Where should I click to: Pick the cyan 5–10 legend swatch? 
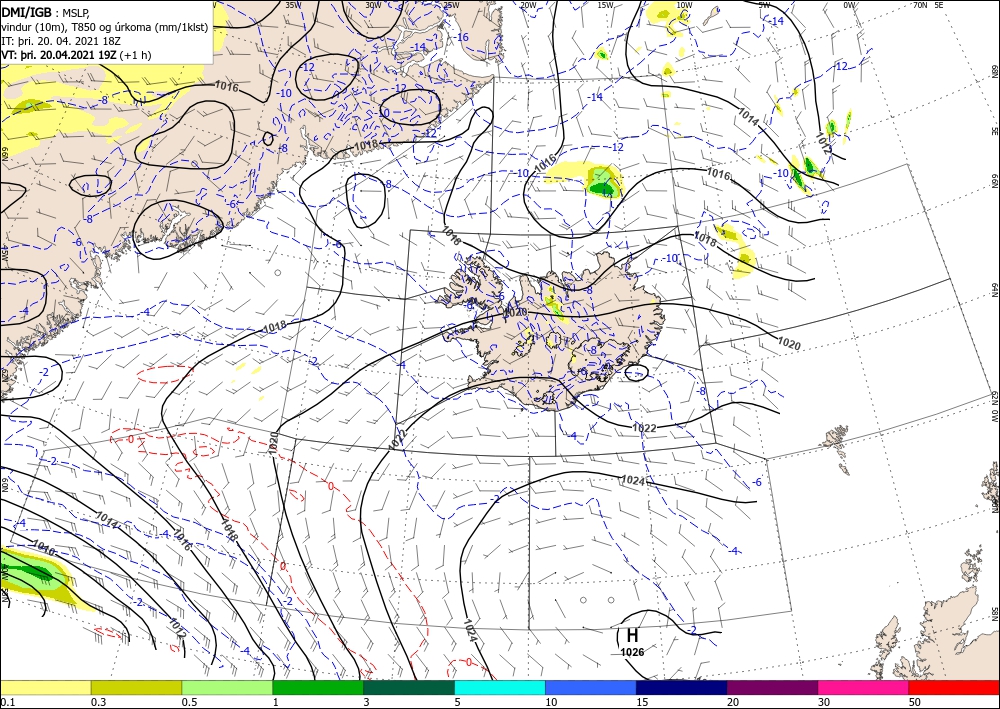click(500, 687)
